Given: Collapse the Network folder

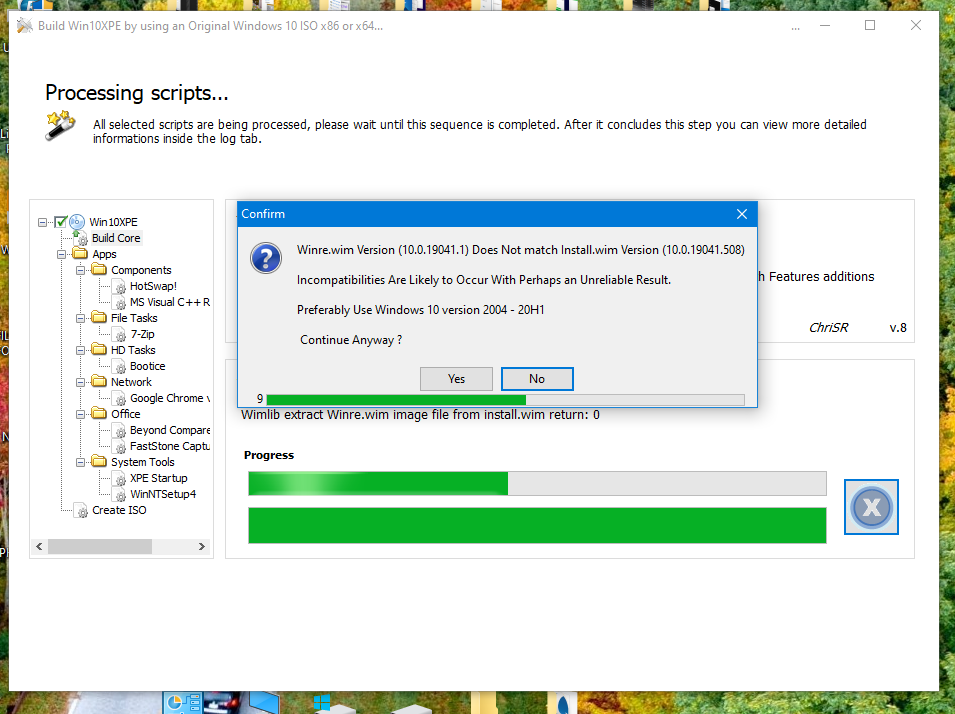Looking at the screenshot, I should pyautogui.click(x=80, y=383).
